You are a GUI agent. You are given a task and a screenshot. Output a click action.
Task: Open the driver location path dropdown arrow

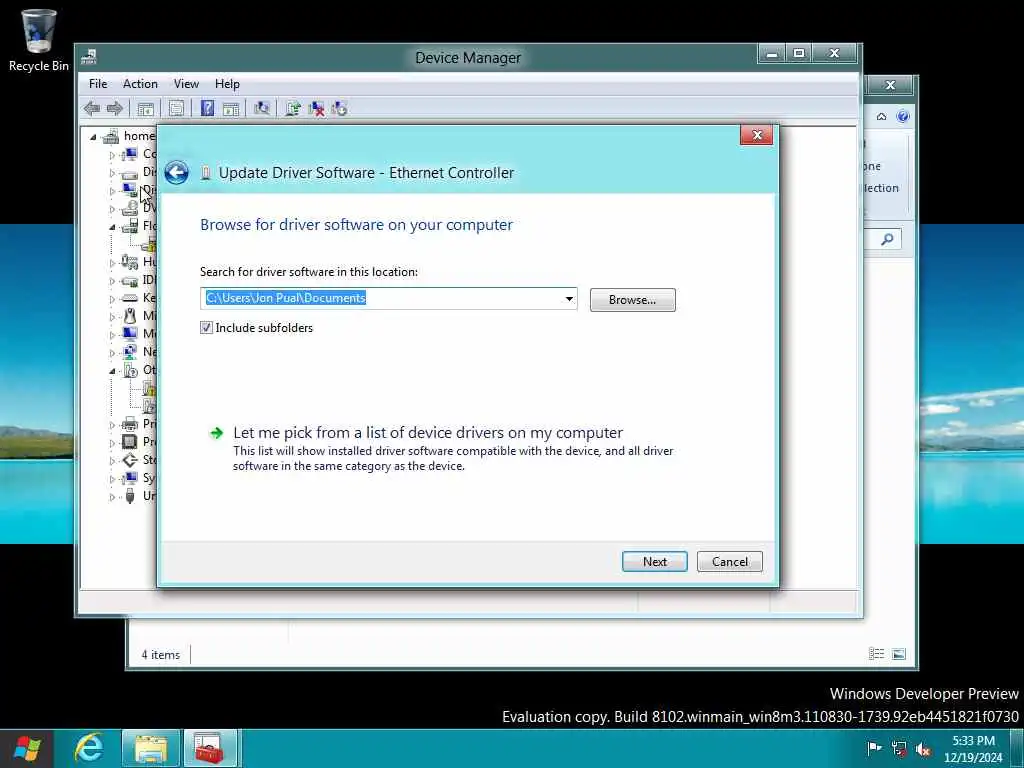click(569, 299)
